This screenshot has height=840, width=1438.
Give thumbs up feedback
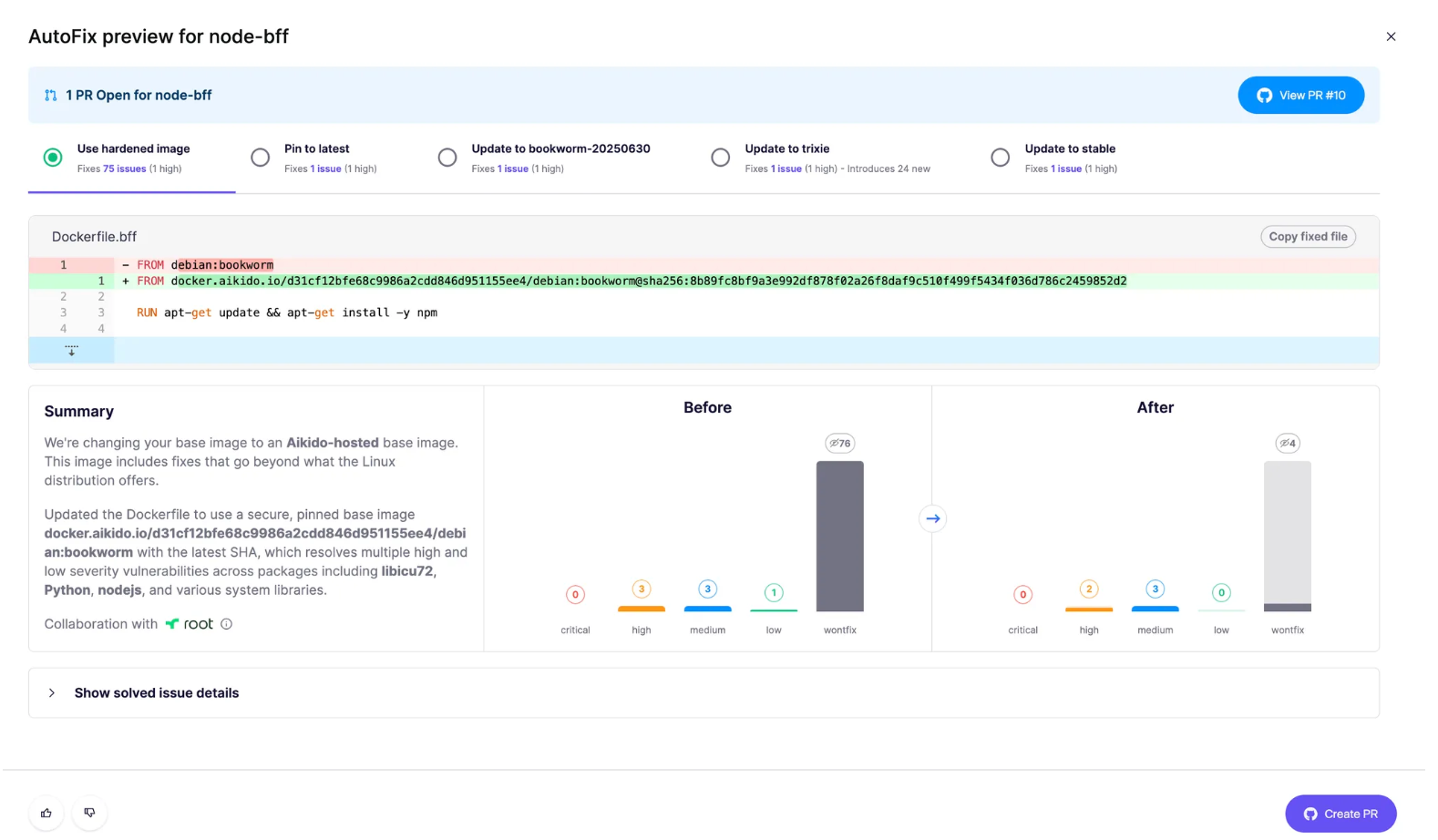coord(46,813)
